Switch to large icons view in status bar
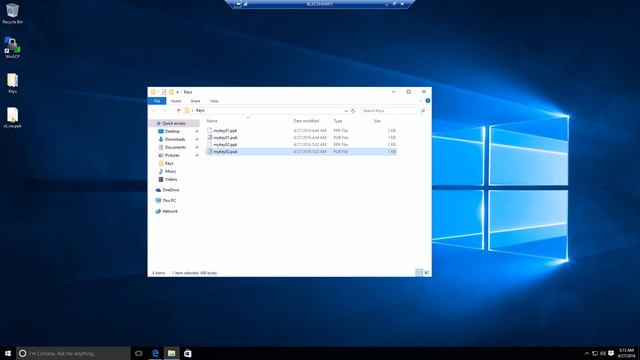The width and height of the screenshot is (640, 360). 427,273
